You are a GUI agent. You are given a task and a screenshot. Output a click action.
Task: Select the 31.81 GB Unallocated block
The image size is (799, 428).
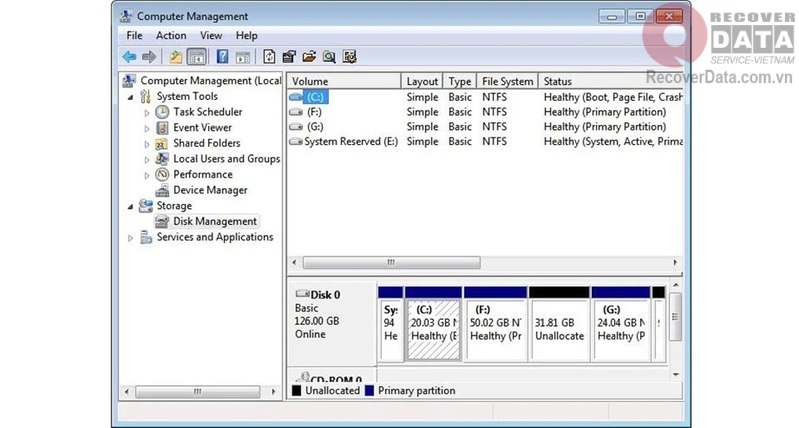[x=559, y=324]
